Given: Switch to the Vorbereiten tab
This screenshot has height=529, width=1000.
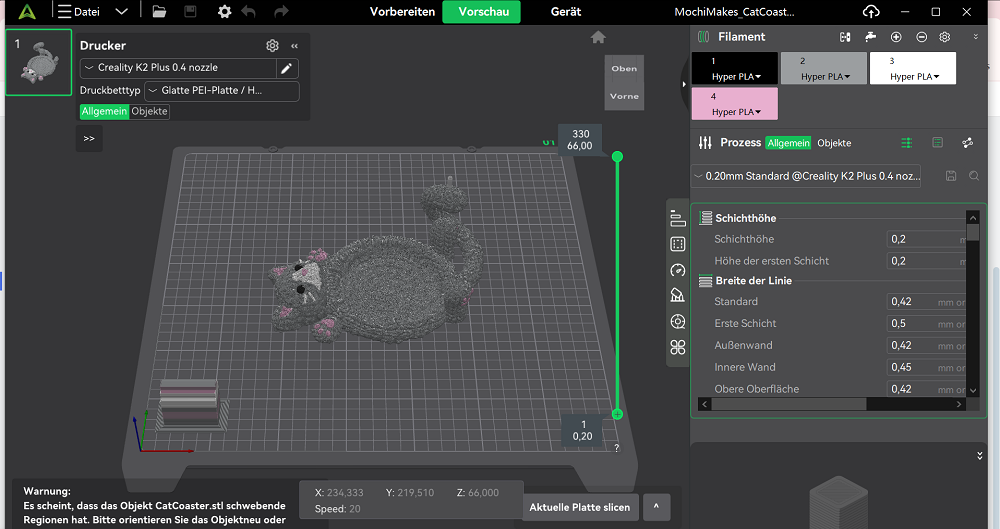Looking at the screenshot, I should 402,12.
